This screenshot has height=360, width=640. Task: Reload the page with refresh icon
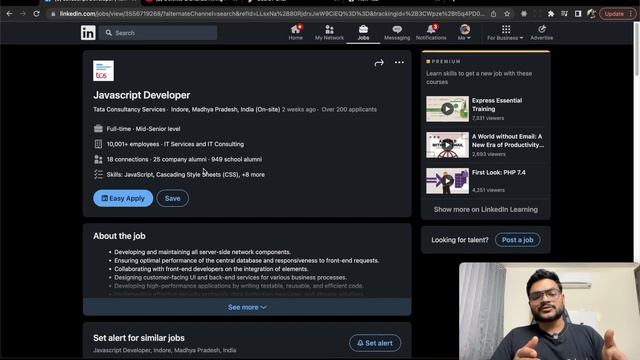pos(36,14)
